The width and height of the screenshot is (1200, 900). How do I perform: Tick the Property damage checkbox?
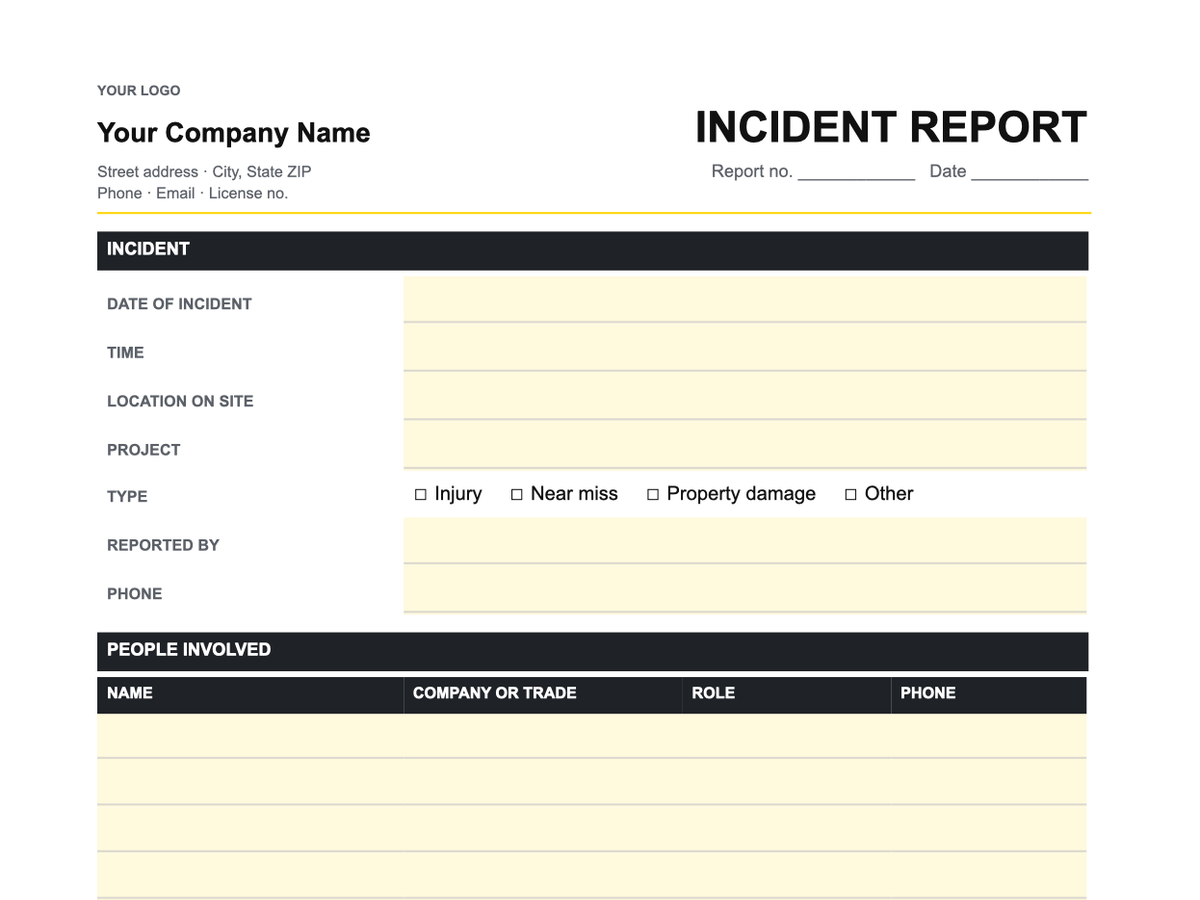point(653,495)
